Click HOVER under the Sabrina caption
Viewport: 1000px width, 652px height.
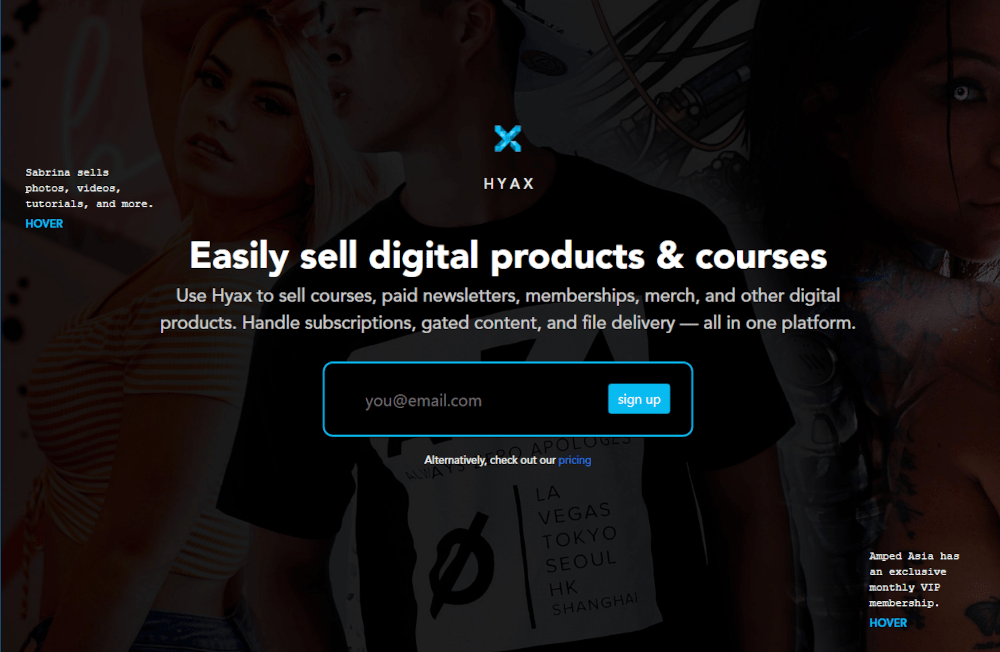click(x=44, y=224)
